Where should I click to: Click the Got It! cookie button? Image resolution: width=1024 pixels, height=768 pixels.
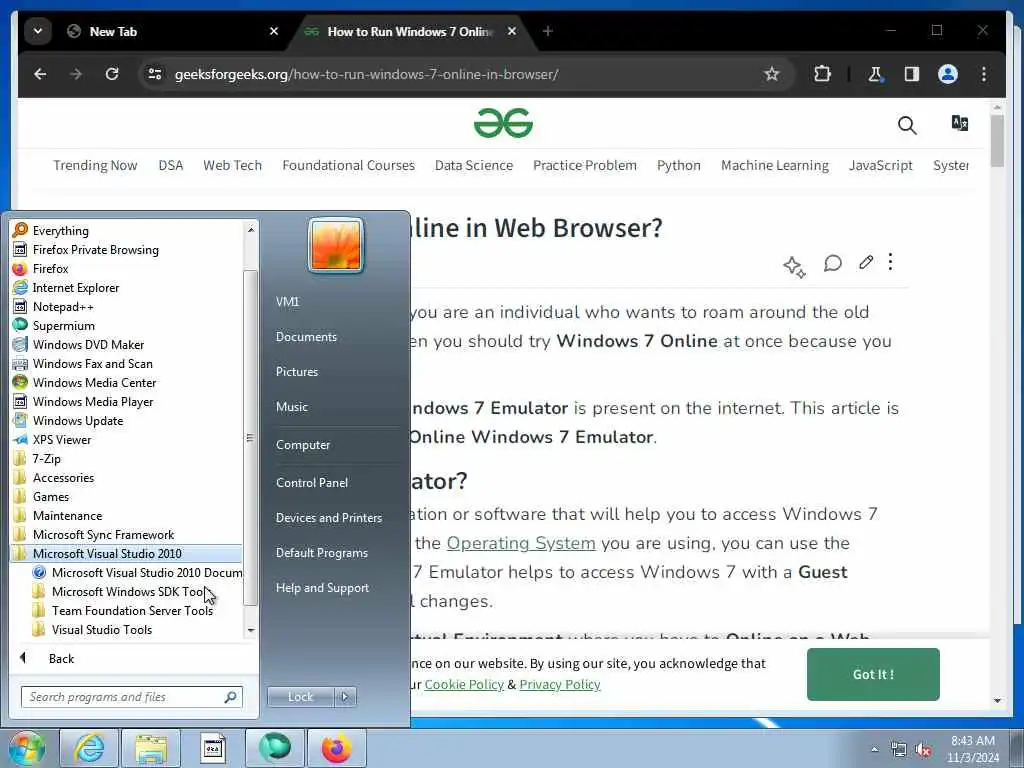pyautogui.click(x=873, y=675)
